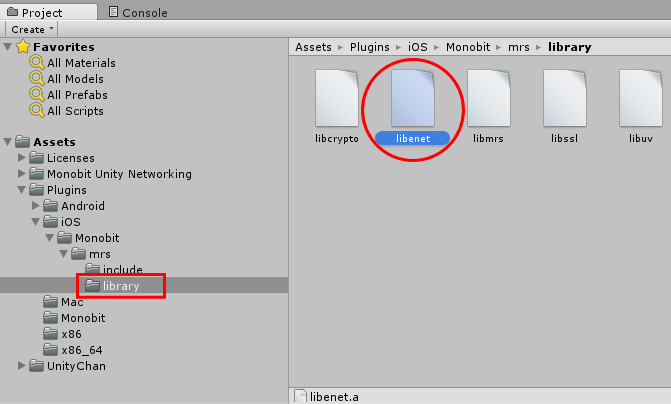Collapse the iOS folder arrow

[36, 222]
